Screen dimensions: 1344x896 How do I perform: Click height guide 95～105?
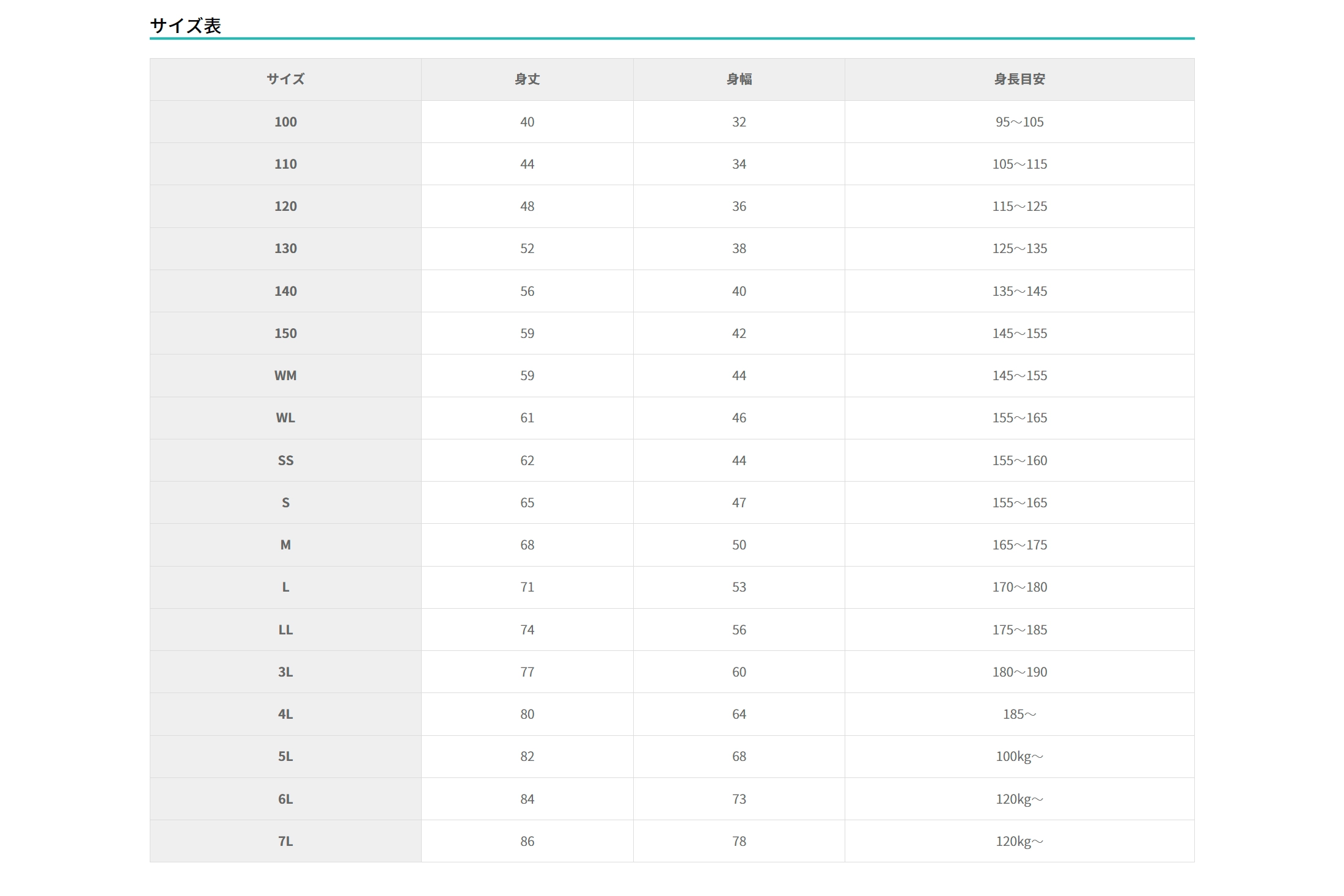click(x=1019, y=122)
